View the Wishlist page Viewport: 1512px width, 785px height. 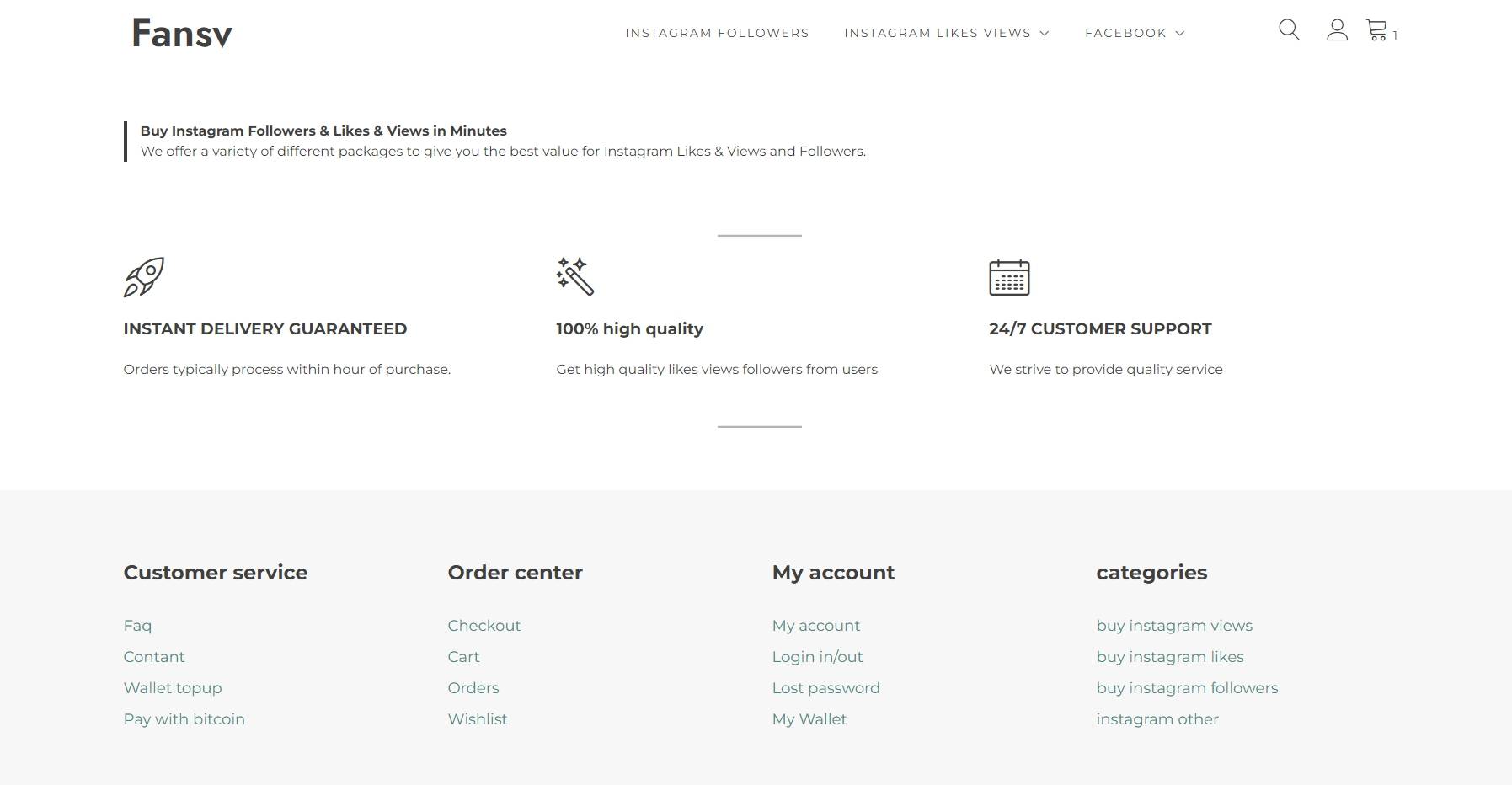click(x=478, y=719)
